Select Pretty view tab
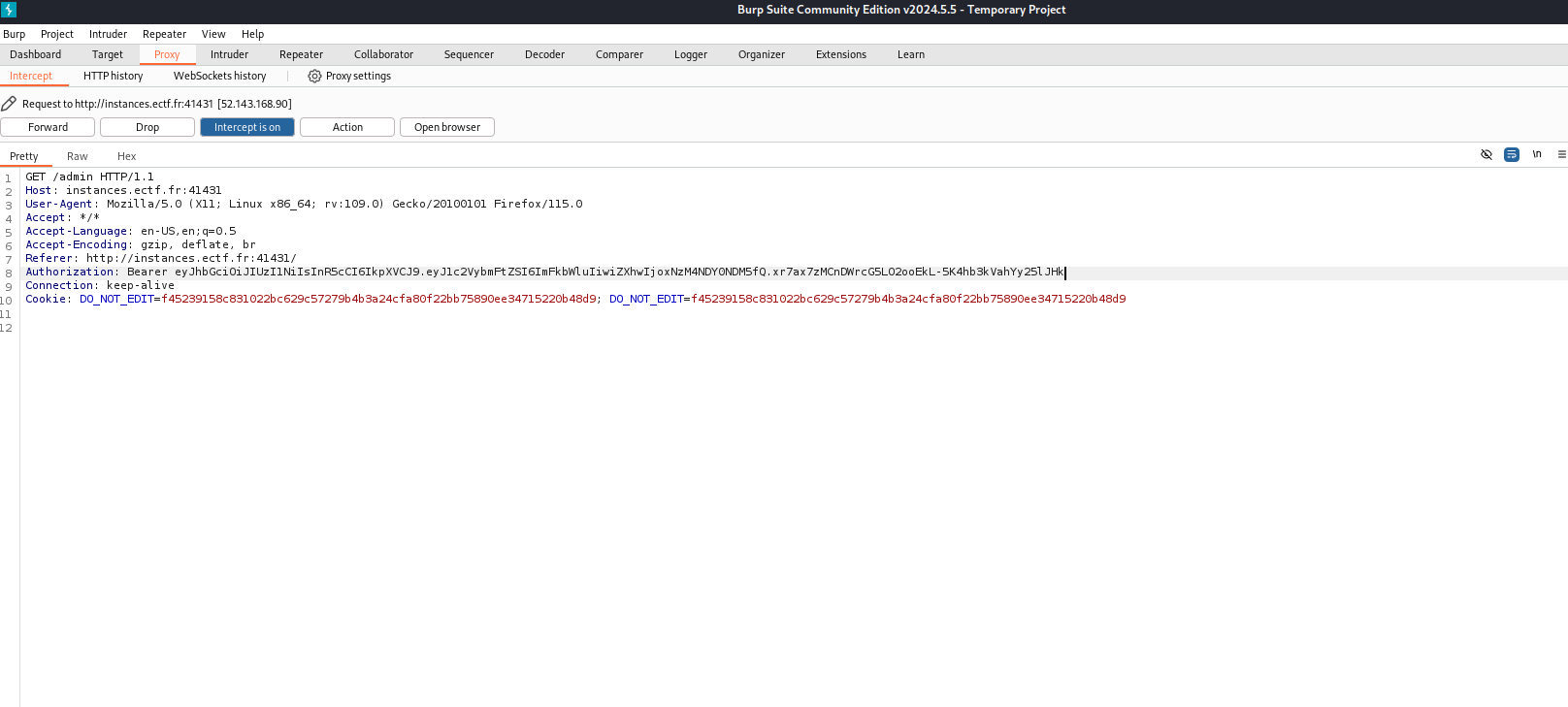This screenshot has width=1568, height=707. (x=24, y=156)
